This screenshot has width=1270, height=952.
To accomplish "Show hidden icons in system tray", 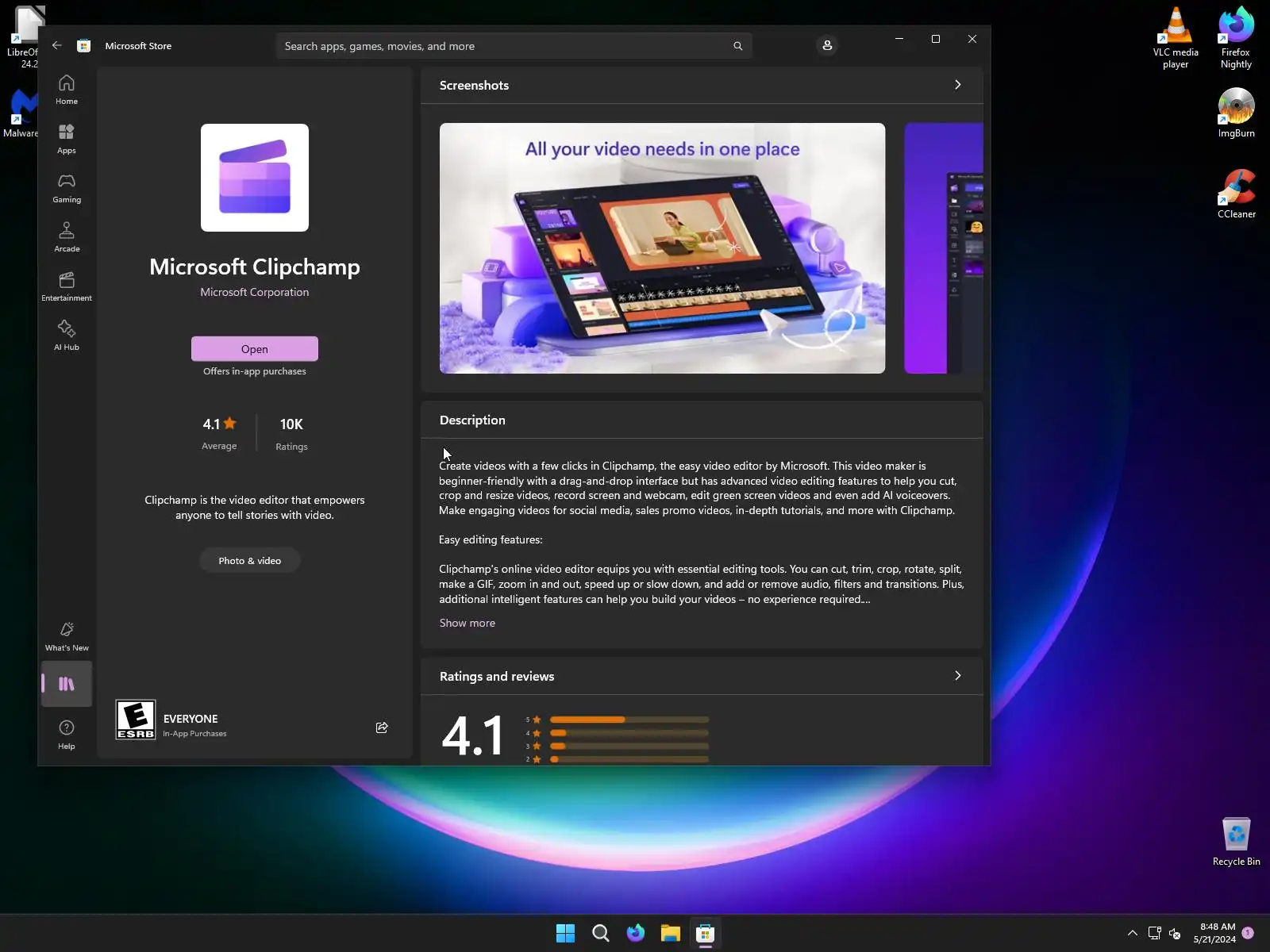I will coord(1133,933).
